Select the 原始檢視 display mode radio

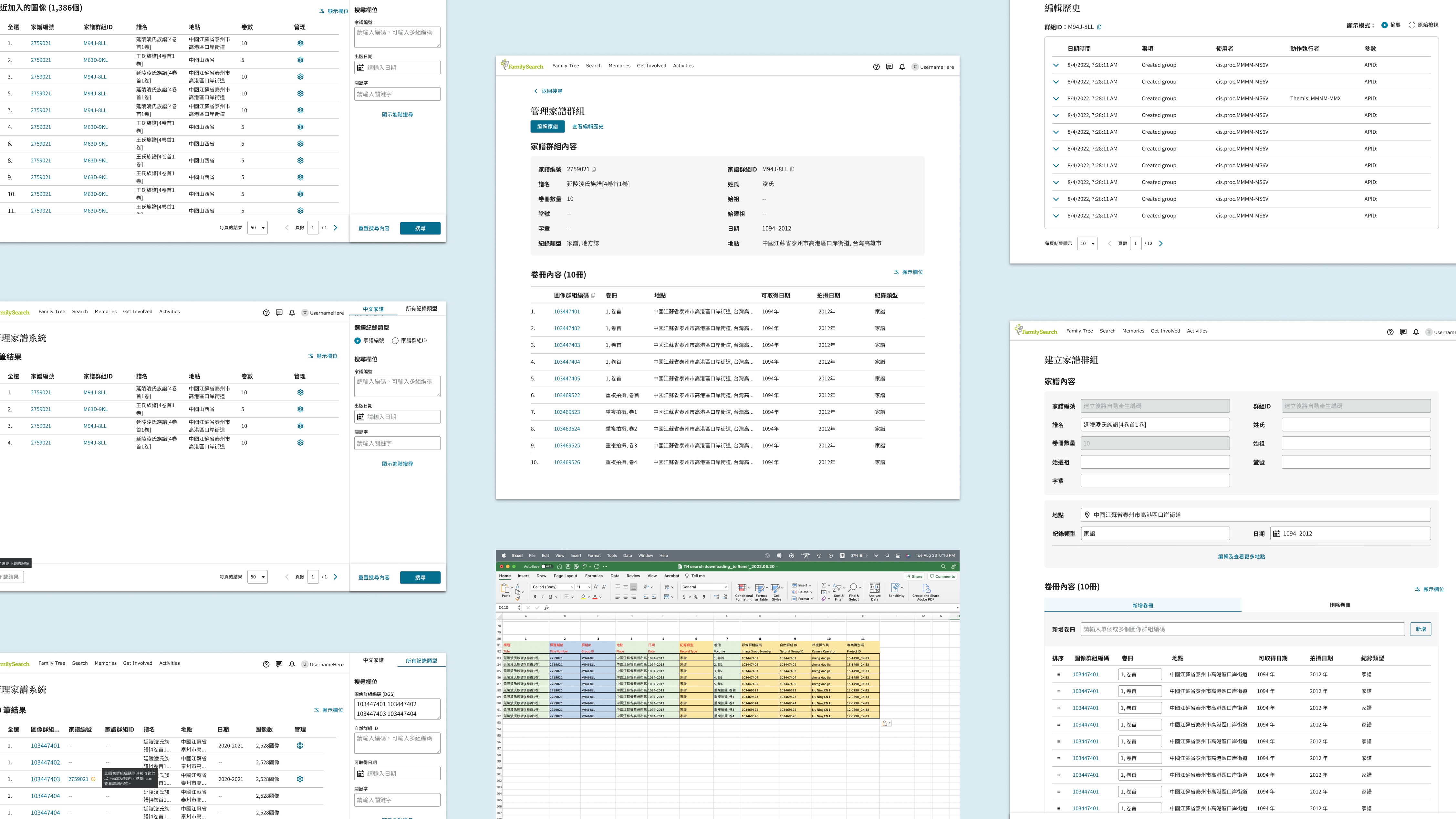1411,25
